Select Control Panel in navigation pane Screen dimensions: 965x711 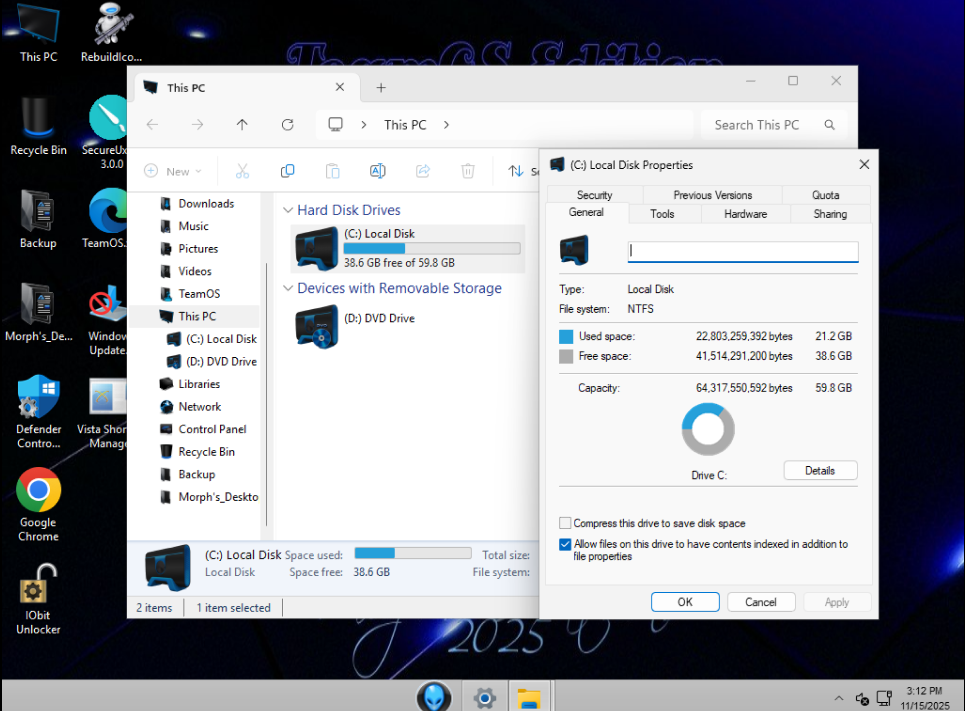(x=212, y=429)
